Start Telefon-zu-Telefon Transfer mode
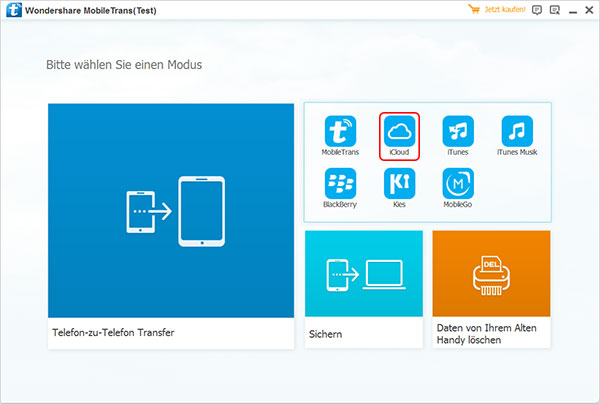The image size is (600, 404). 171,226
